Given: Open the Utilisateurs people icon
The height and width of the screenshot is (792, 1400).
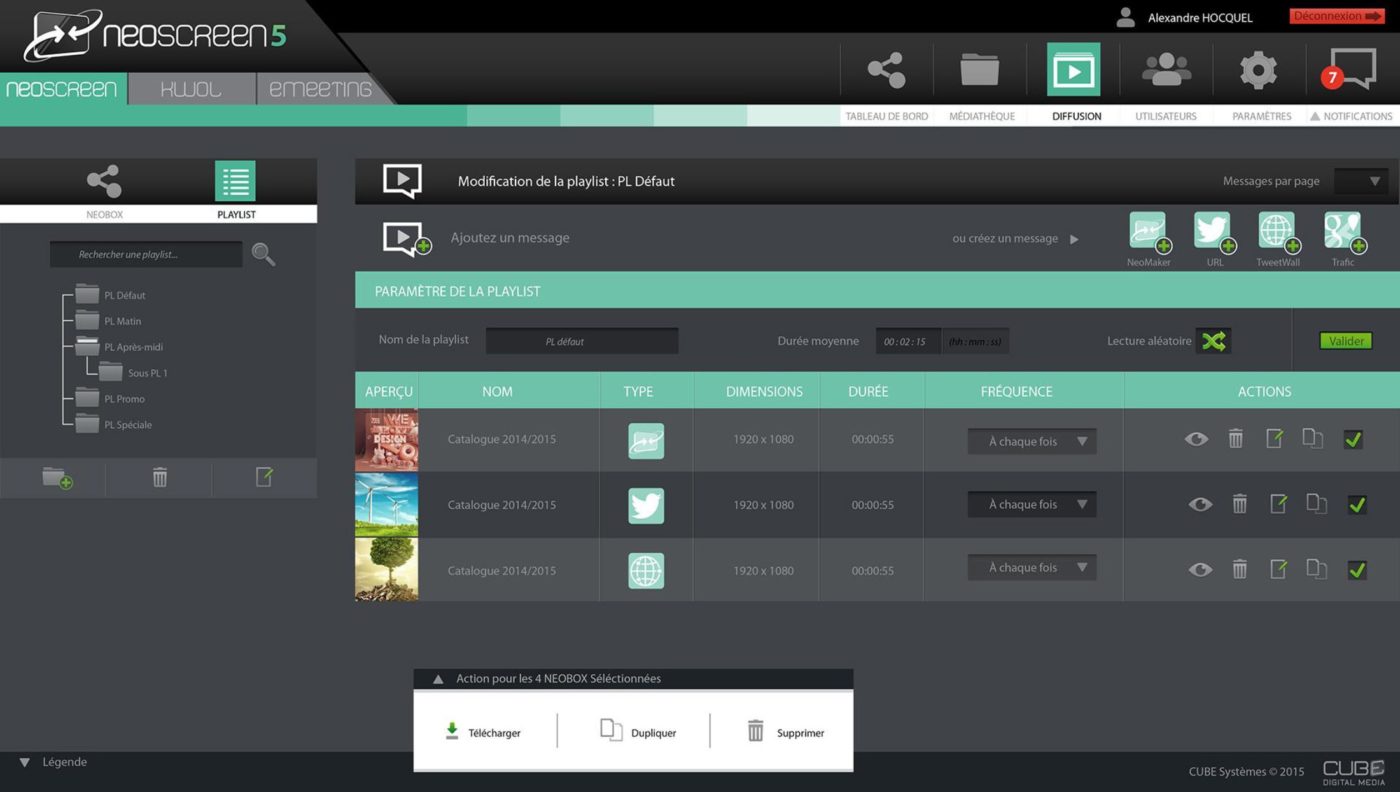Looking at the screenshot, I should [x=1165, y=70].
